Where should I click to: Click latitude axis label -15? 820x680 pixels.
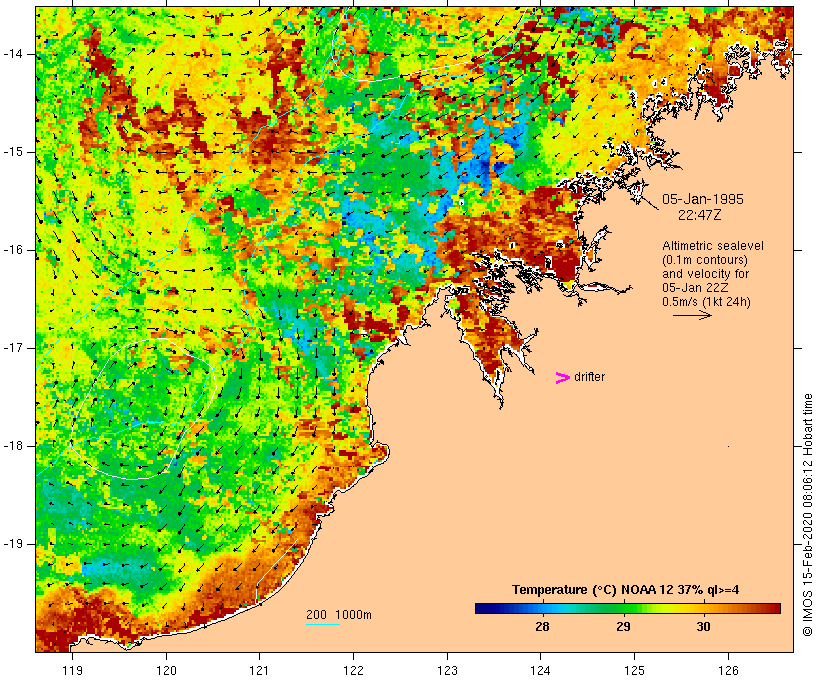tap(13, 152)
